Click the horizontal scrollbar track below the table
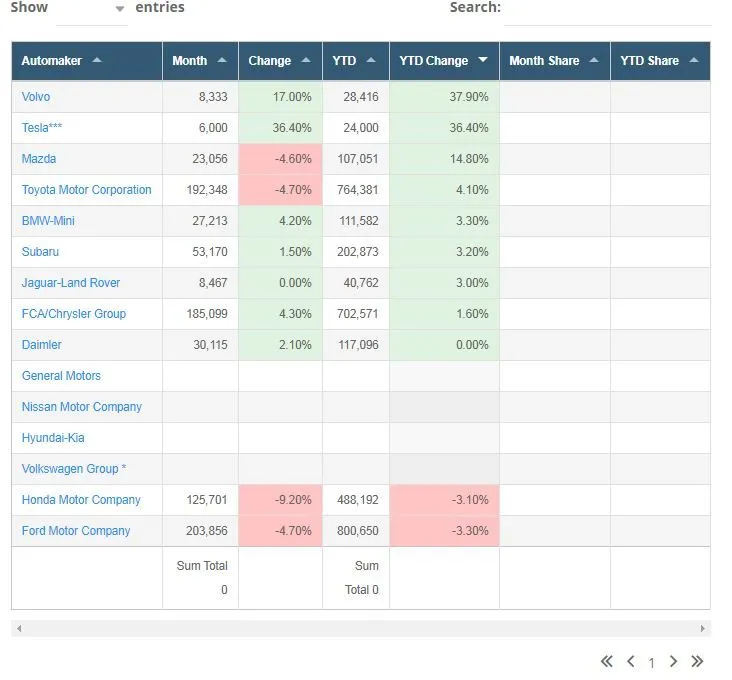Screen dimensions: 732x680 click(360, 629)
